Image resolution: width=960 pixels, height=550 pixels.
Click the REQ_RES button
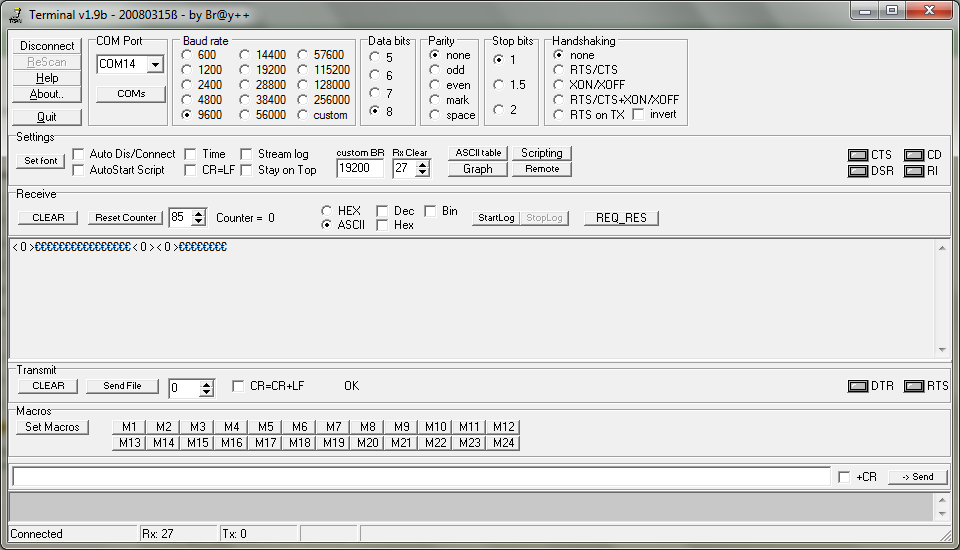point(621,217)
